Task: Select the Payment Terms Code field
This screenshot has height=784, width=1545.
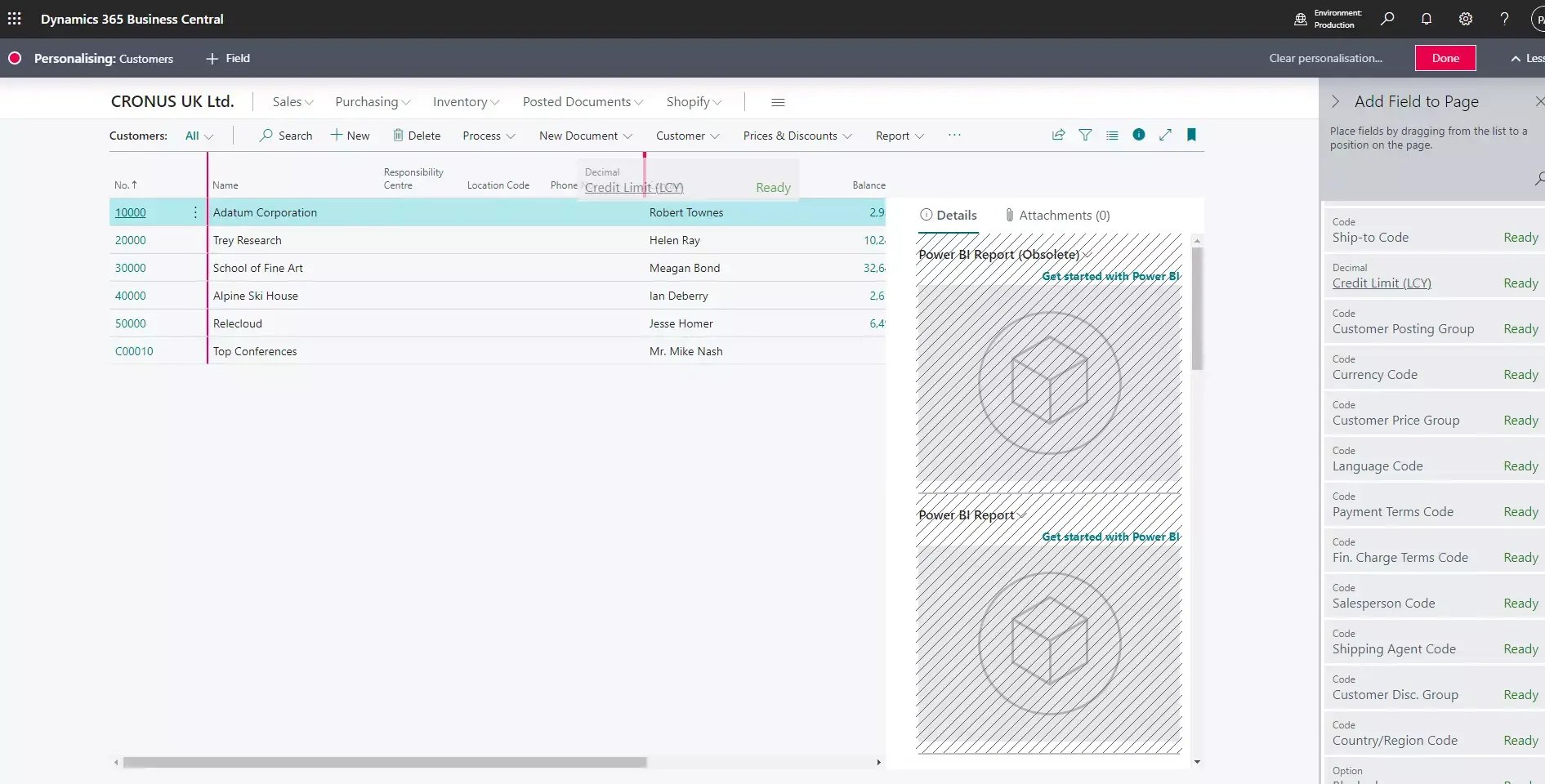Action: [x=1433, y=506]
